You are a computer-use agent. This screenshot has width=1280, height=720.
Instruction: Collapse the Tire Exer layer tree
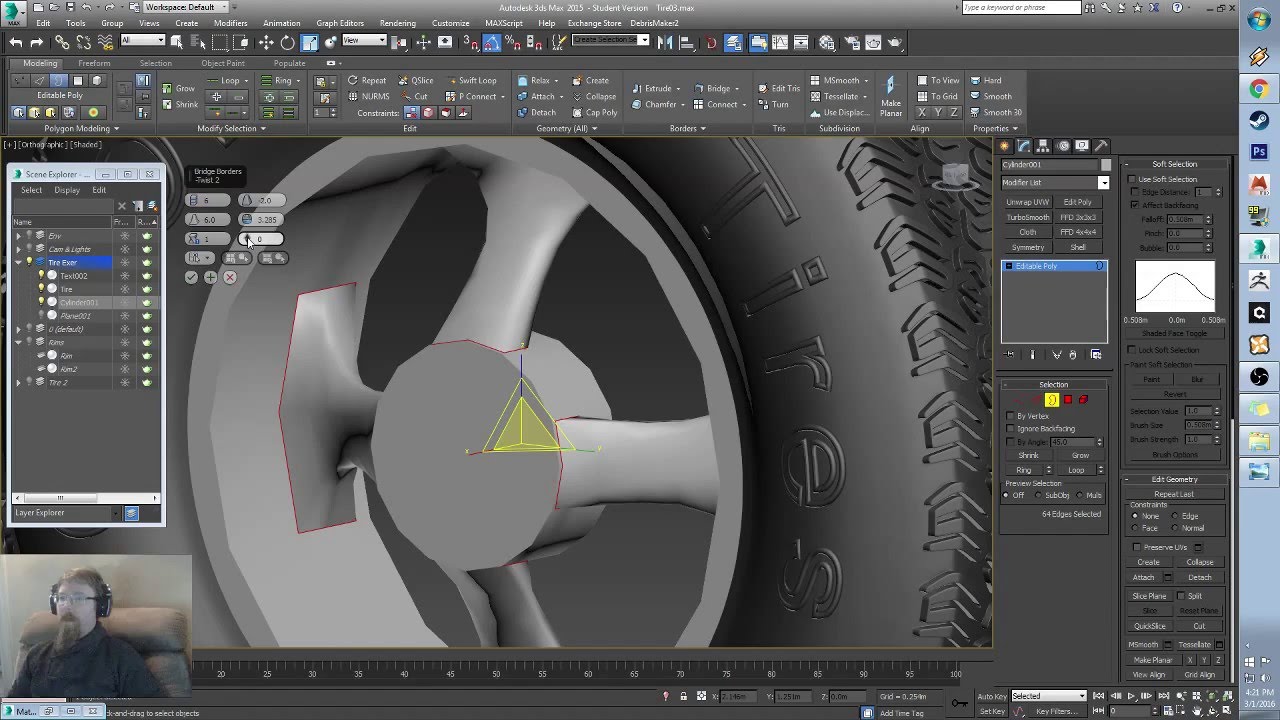point(18,262)
